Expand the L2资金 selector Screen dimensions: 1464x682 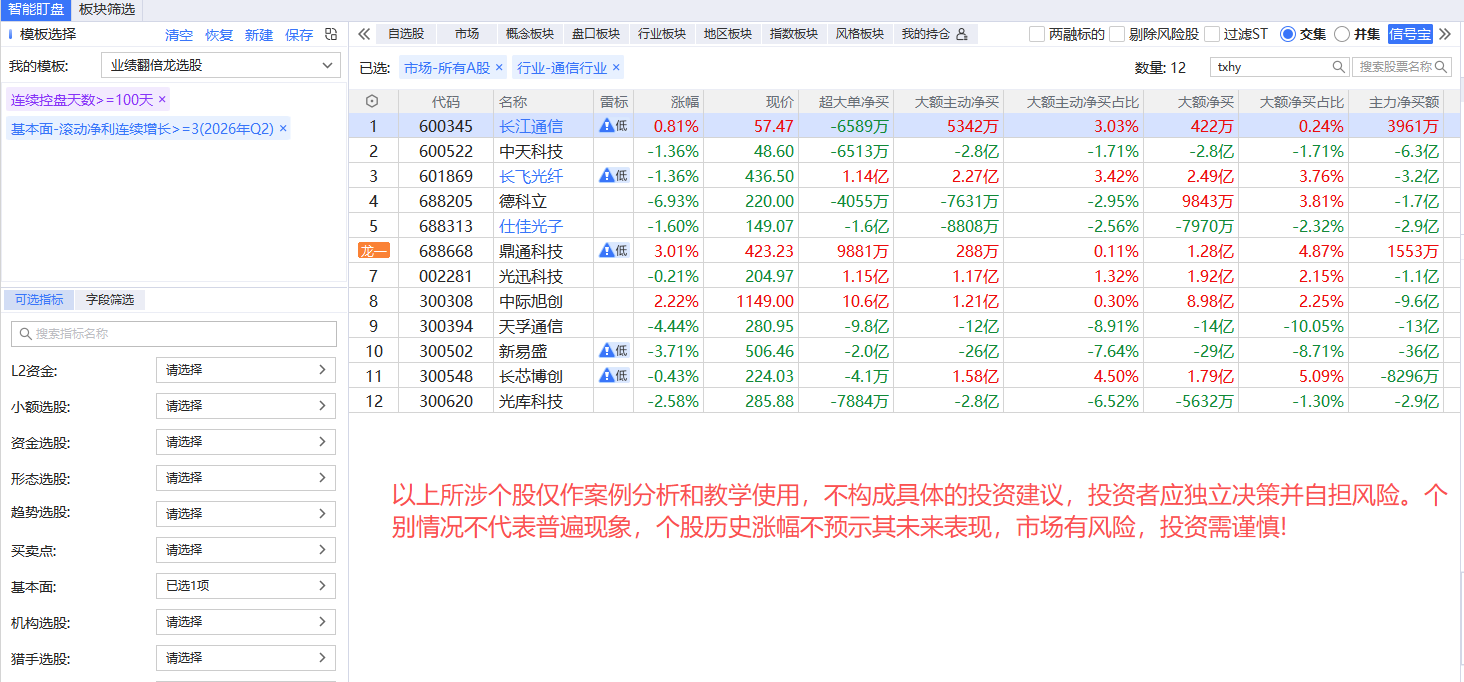pos(246,370)
